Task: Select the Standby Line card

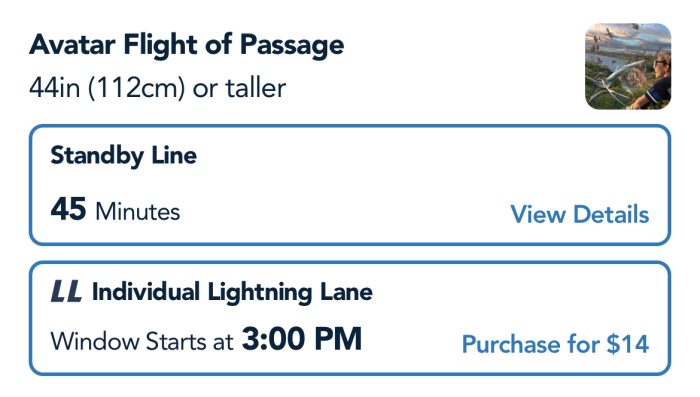Action: 350,185
